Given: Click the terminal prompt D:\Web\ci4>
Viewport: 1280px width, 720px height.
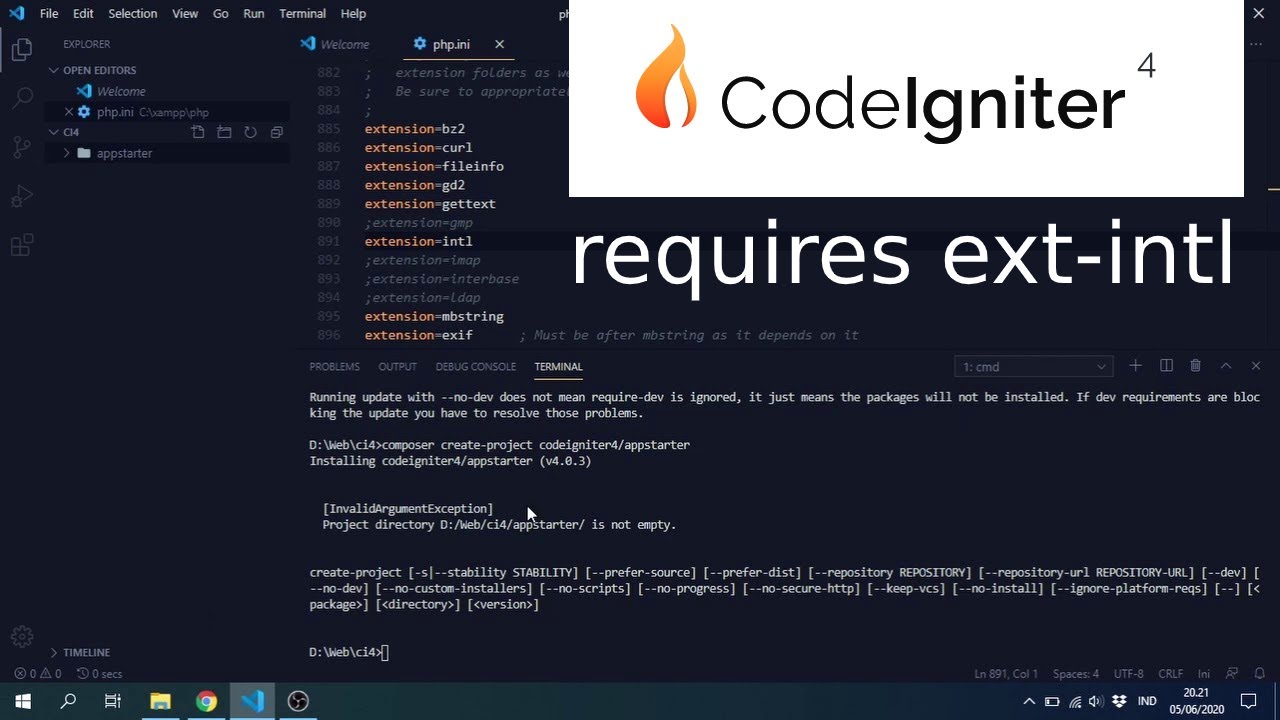Looking at the screenshot, I should 345,652.
